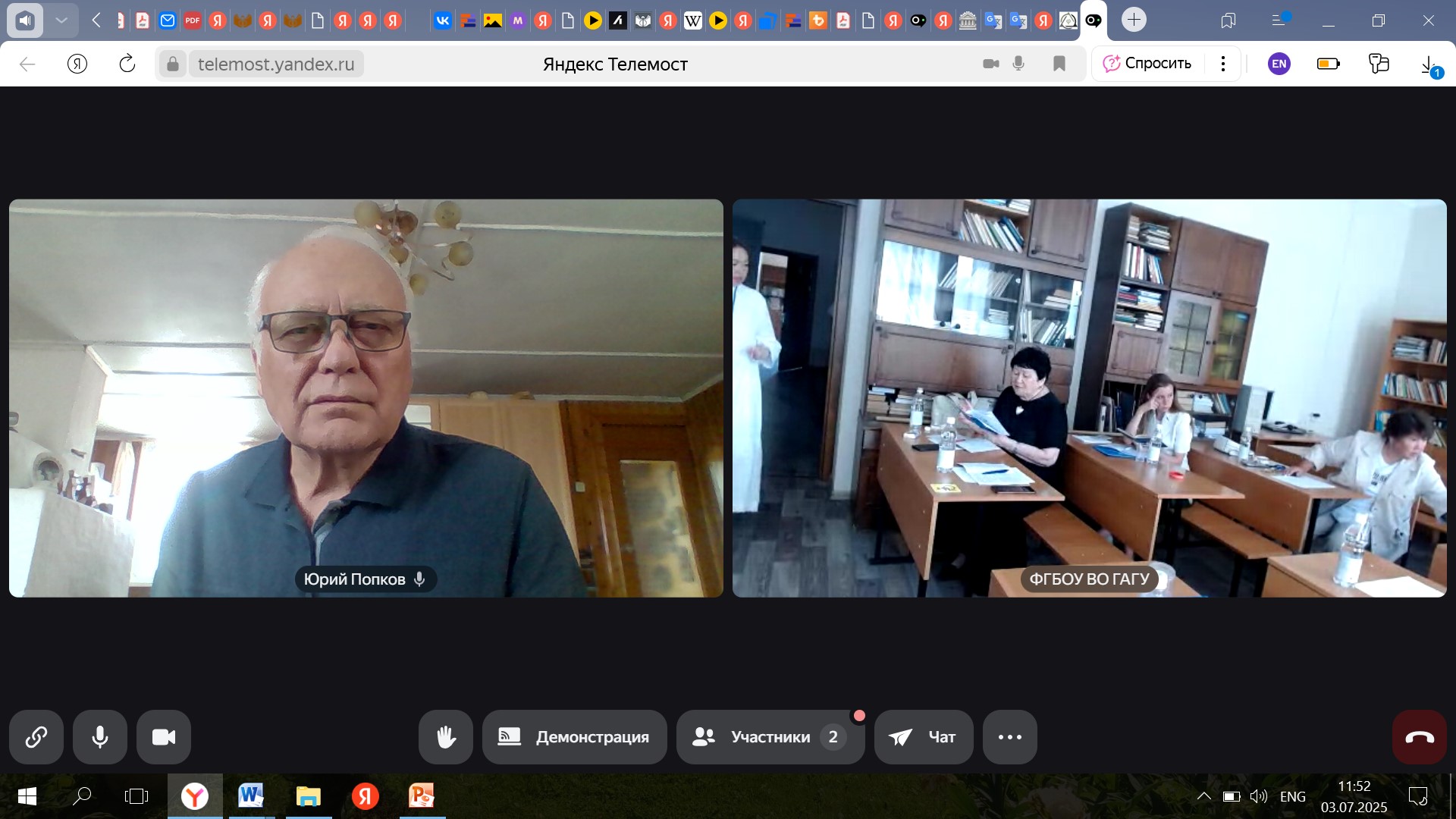Toggle tab sound mute speaker icon
The height and width of the screenshot is (819, 1456).
pyautogui.click(x=25, y=20)
